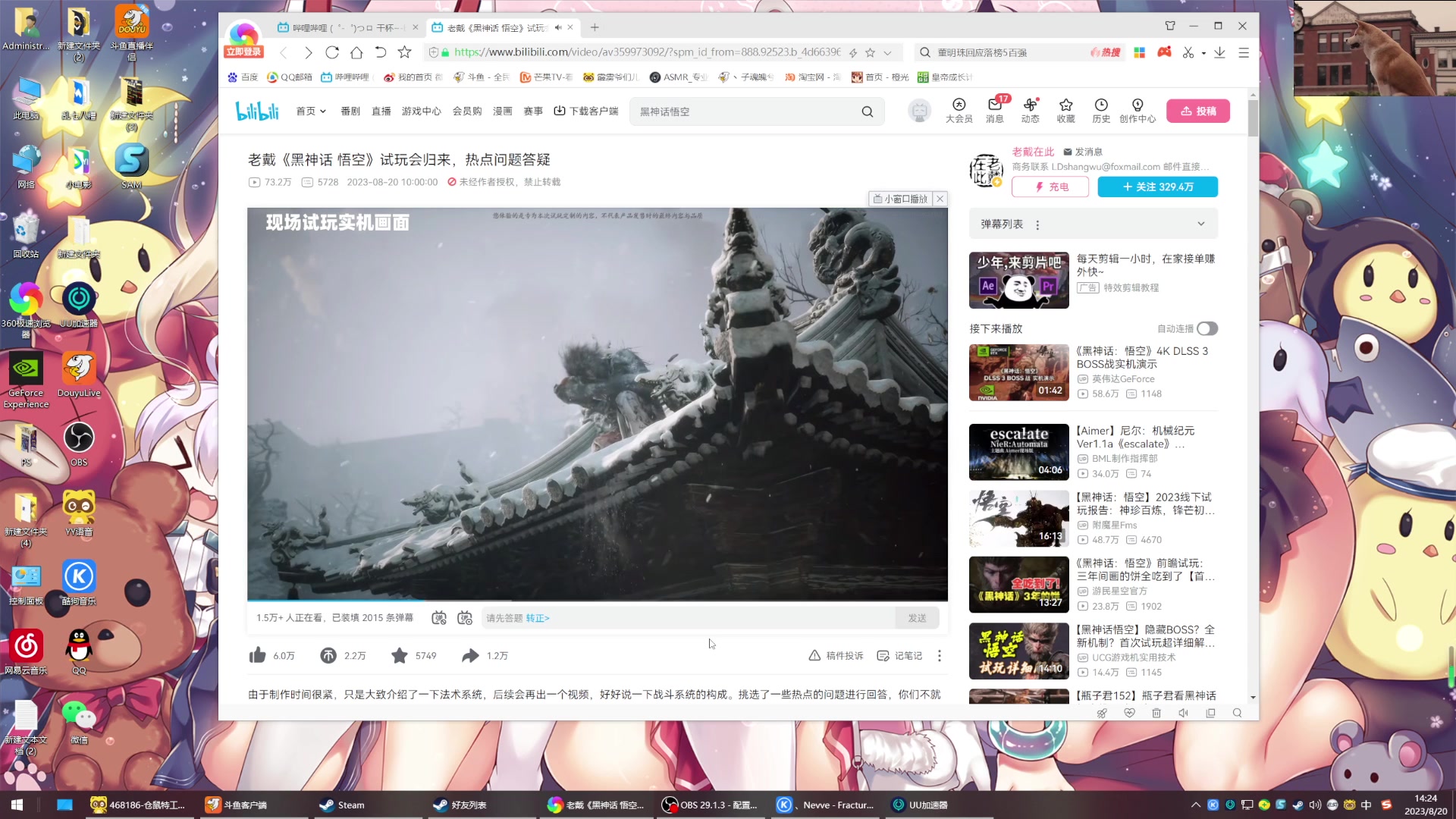Open the 消息 messages icon with 17 badge

(x=994, y=111)
